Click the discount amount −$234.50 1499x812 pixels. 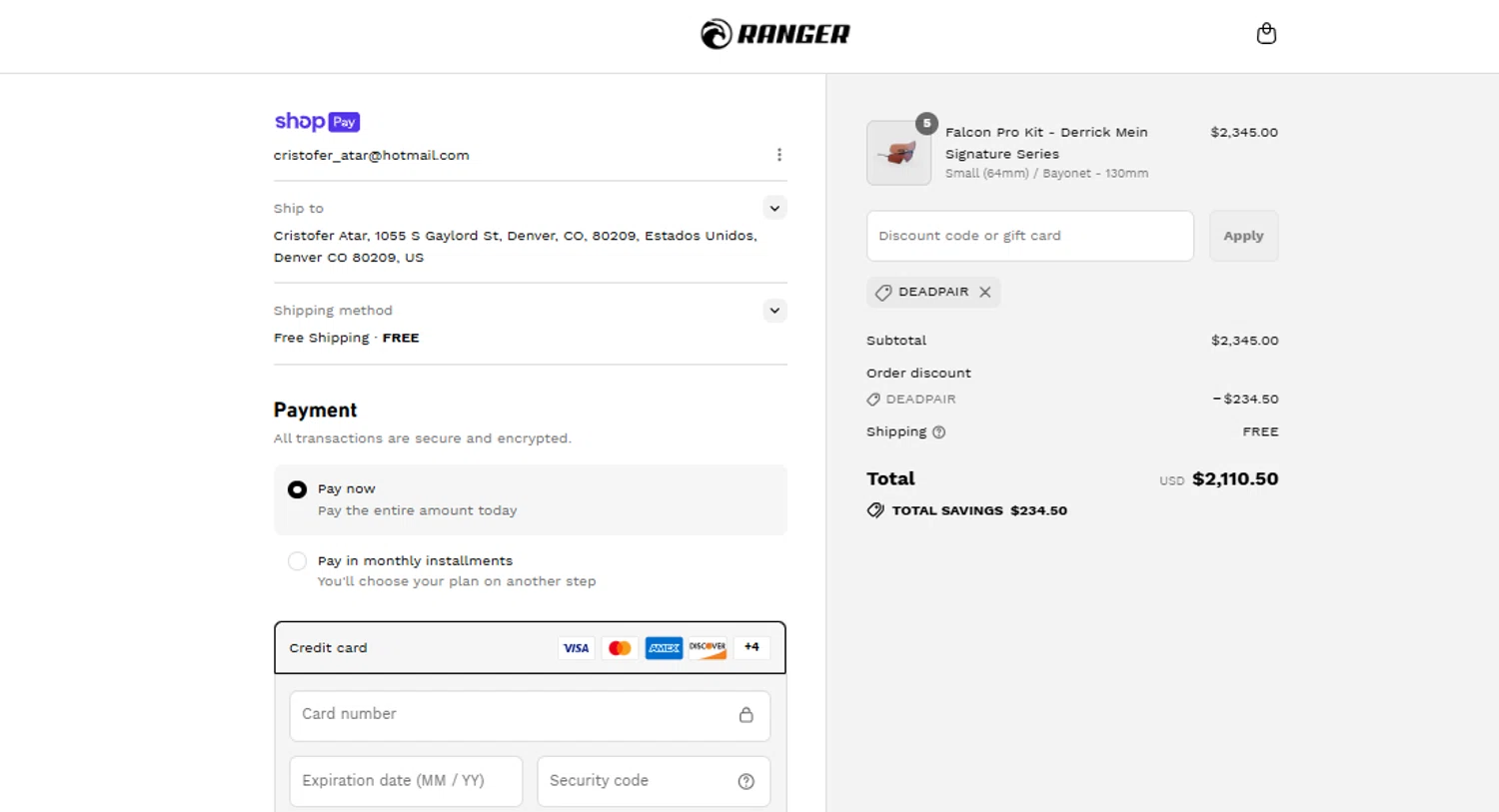(1245, 399)
